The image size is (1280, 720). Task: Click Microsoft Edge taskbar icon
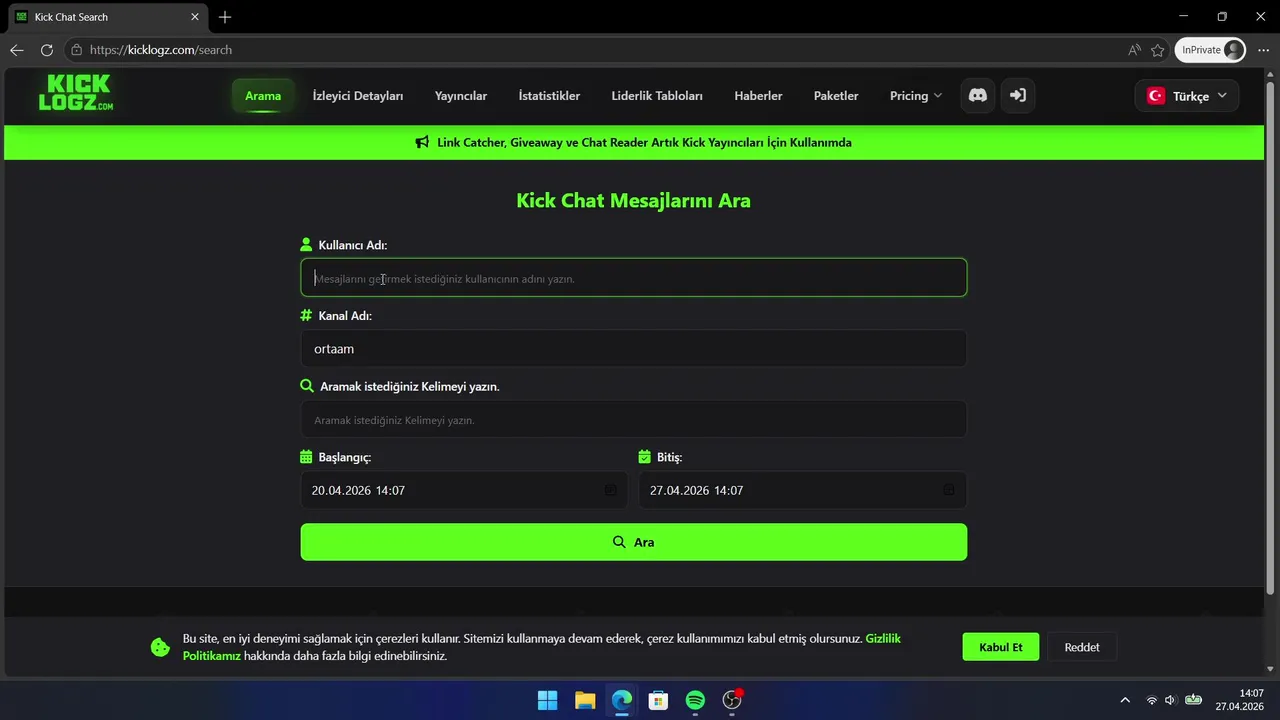point(622,700)
